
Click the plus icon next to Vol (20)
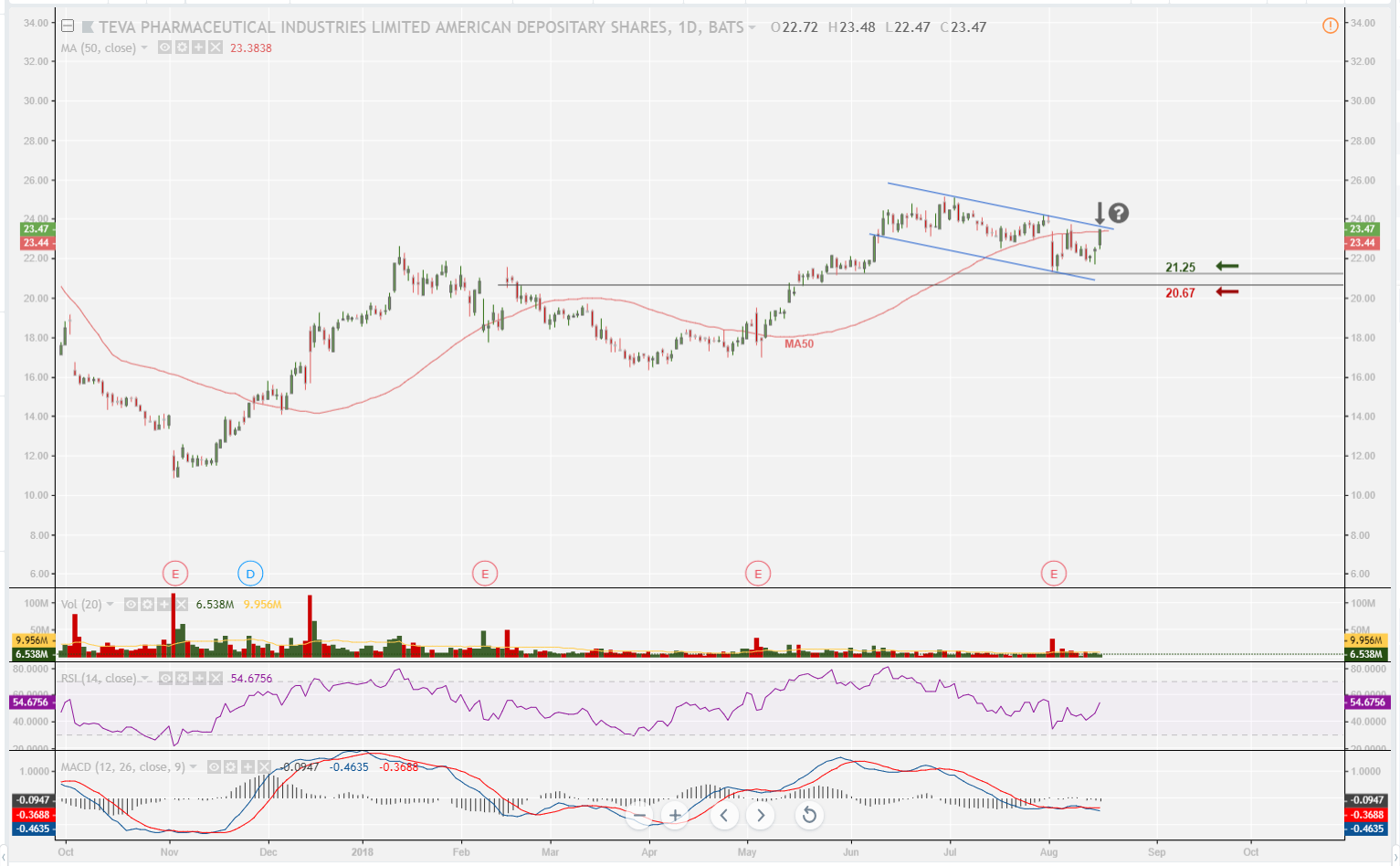[164, 604]
